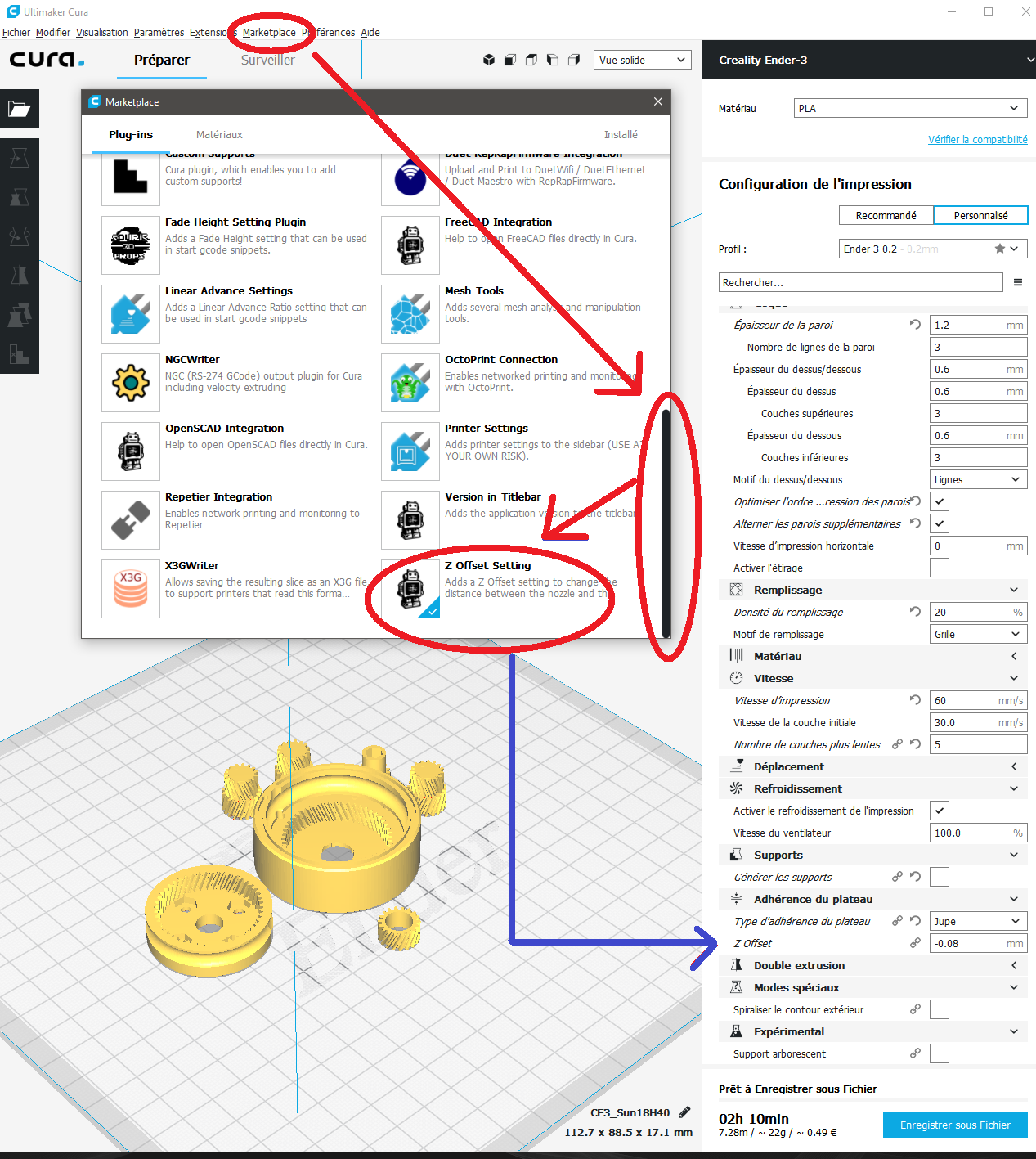The image size is (1036, 1159).
Task: Select the front view cube icon
Action: (x=510, y=60)
